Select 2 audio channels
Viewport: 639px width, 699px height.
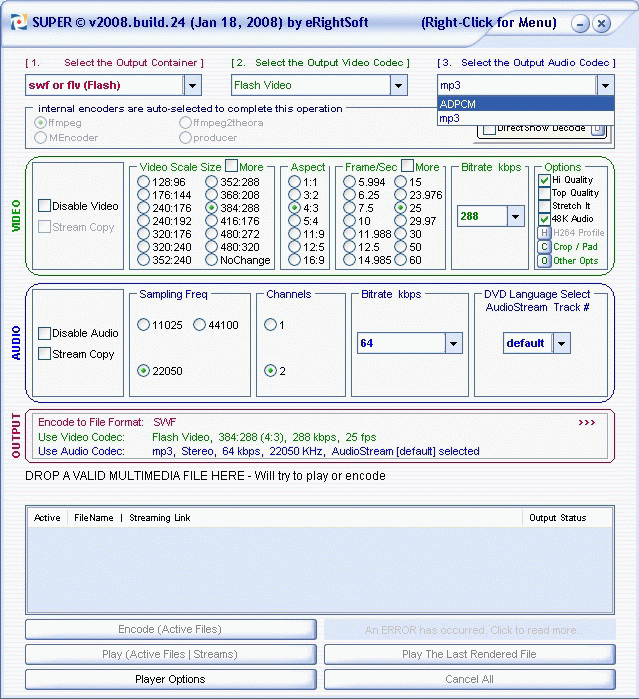[x=270, y=371]
